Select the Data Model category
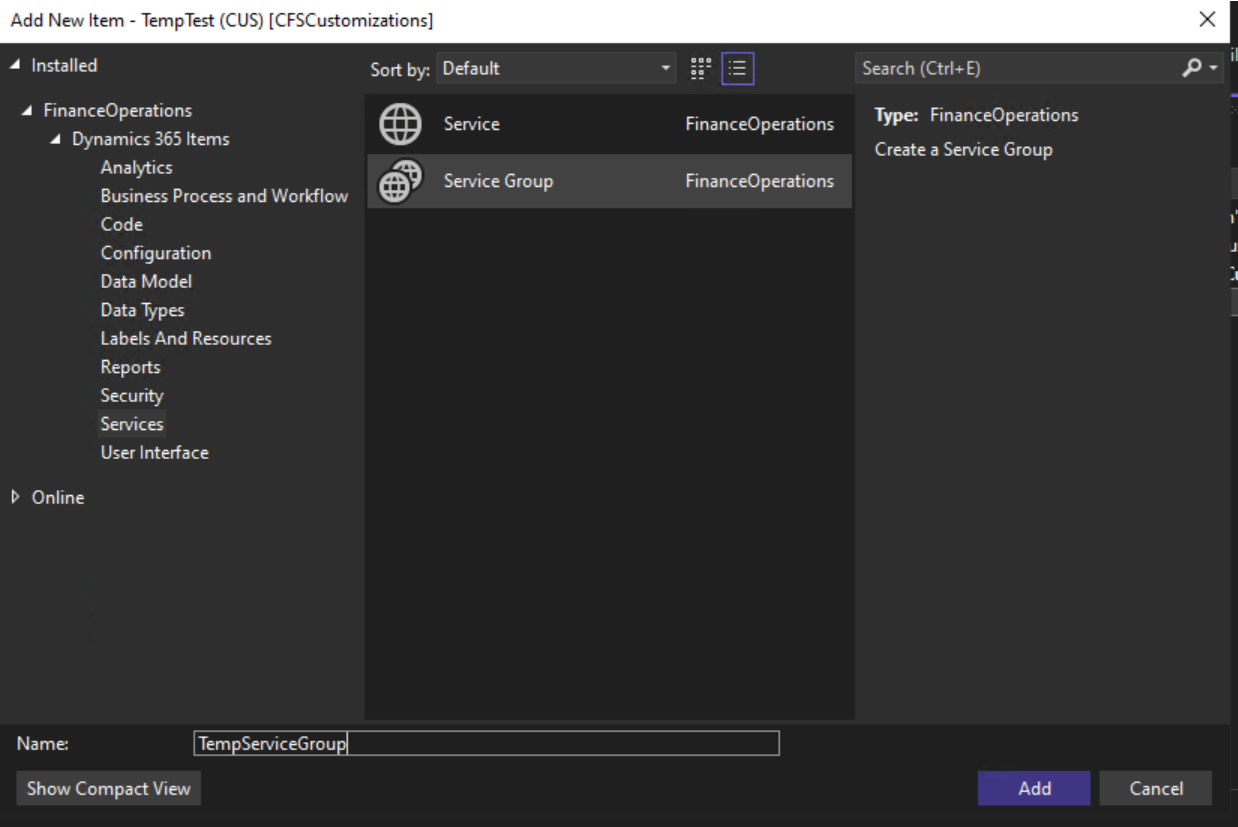Viewport: 1238px width, 827px height. click(146, 282)
